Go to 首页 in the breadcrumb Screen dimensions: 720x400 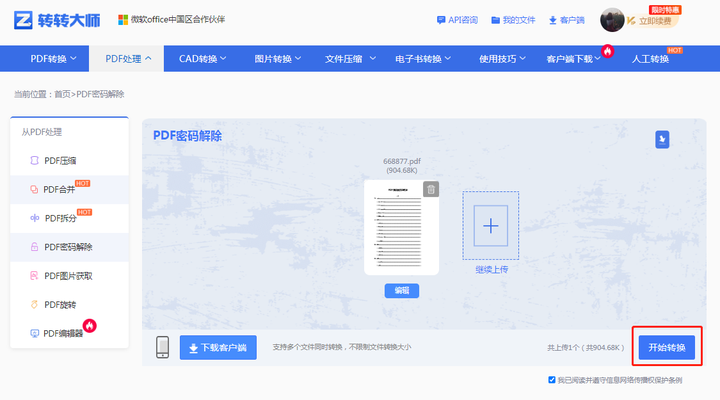pos(62,94)
